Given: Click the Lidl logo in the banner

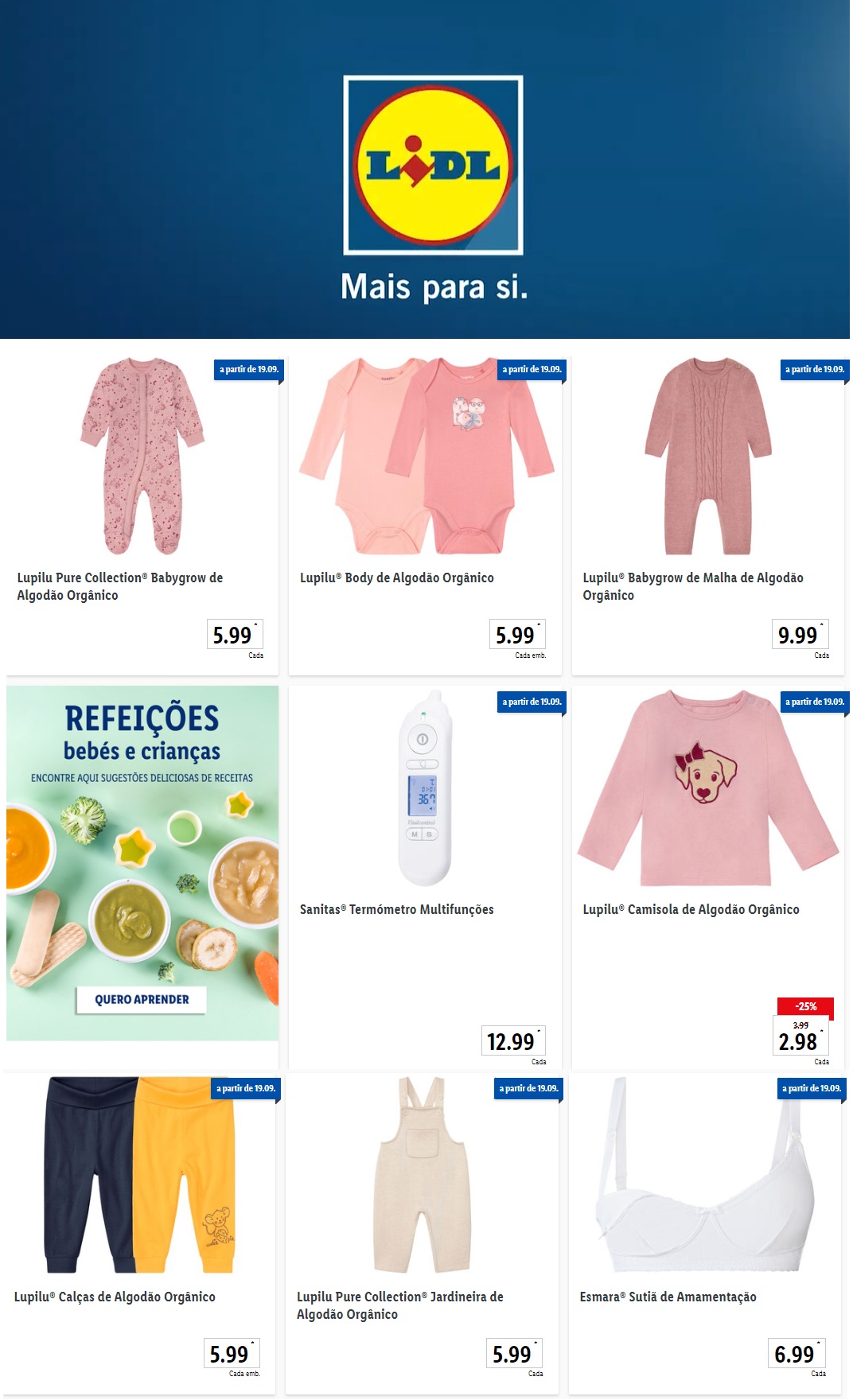Looking at the screenshot, I should point(433,165).
